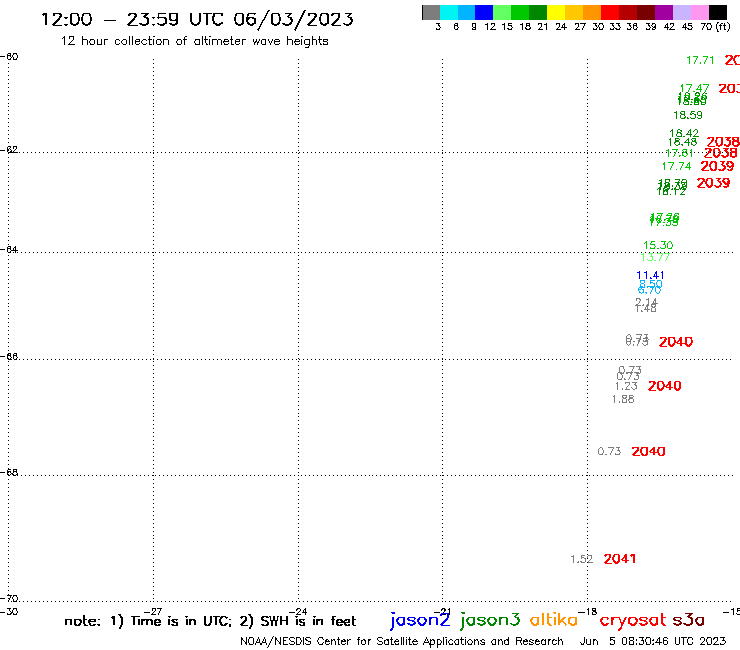Click the longitude axis label "-30"
The image size is (740, 650).
[x=9, y=612]
